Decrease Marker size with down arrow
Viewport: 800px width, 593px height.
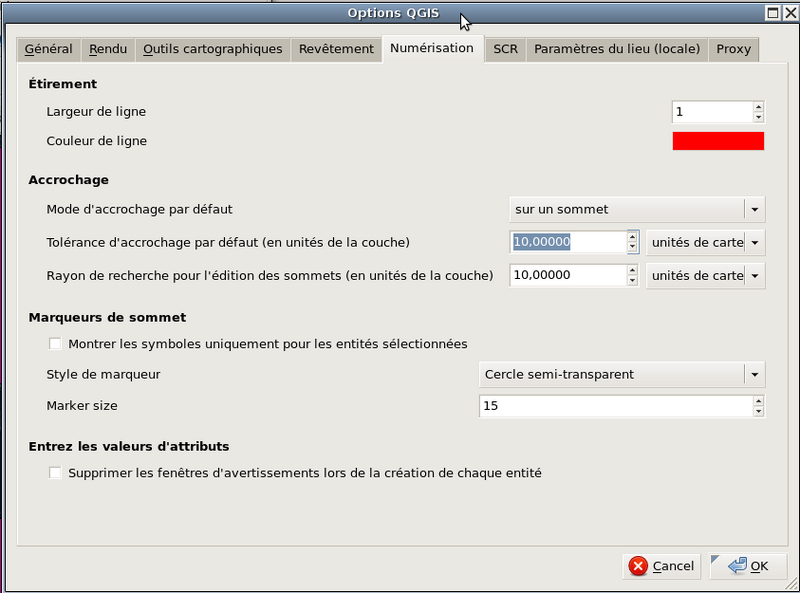[x=759, y=411]
